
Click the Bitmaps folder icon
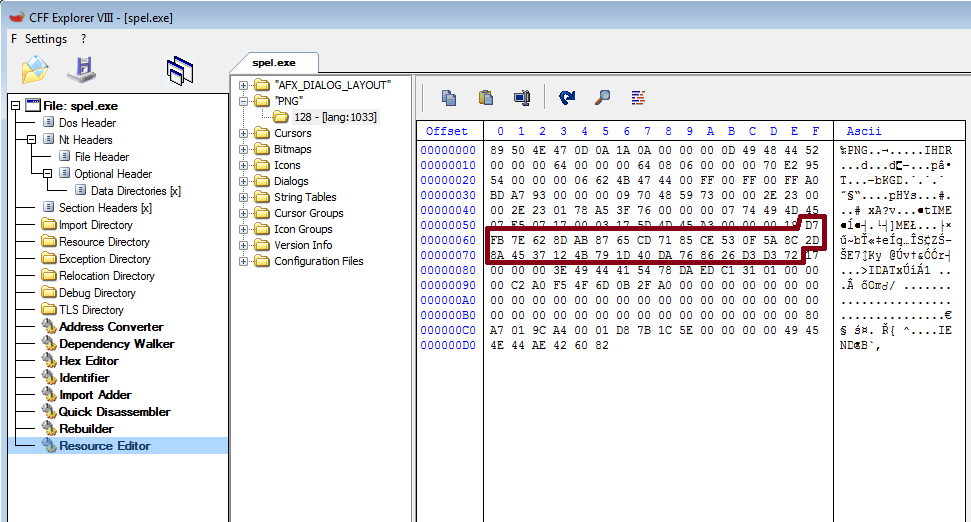263,149
